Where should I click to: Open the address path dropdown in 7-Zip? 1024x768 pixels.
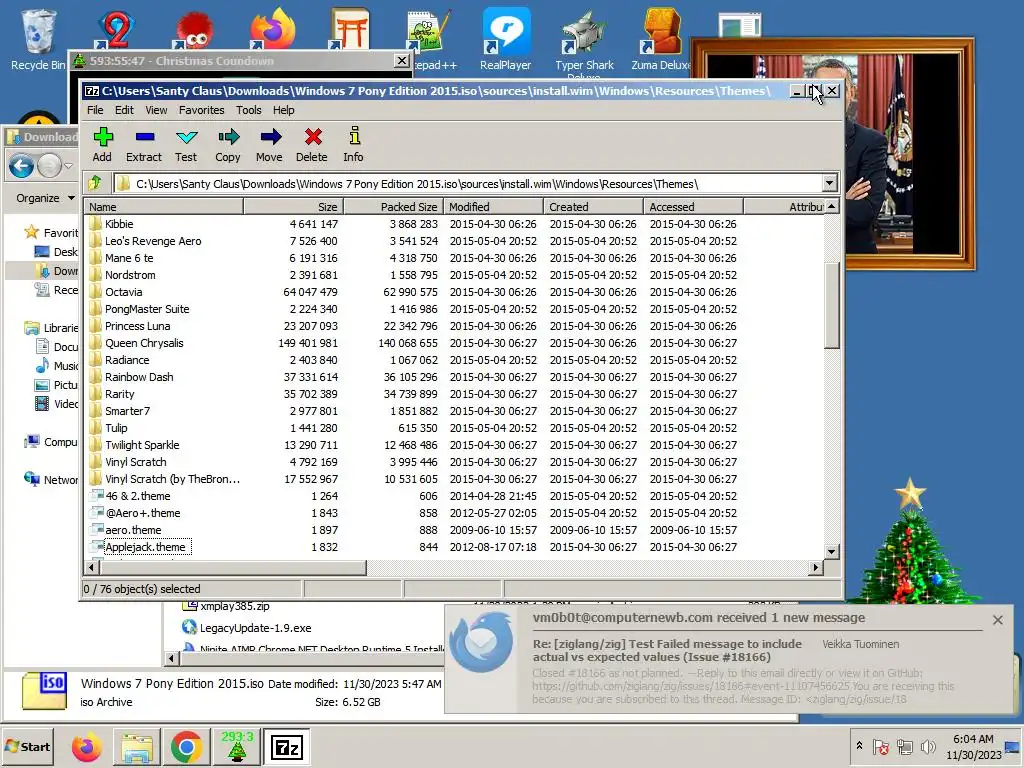(x=829, y=184)
